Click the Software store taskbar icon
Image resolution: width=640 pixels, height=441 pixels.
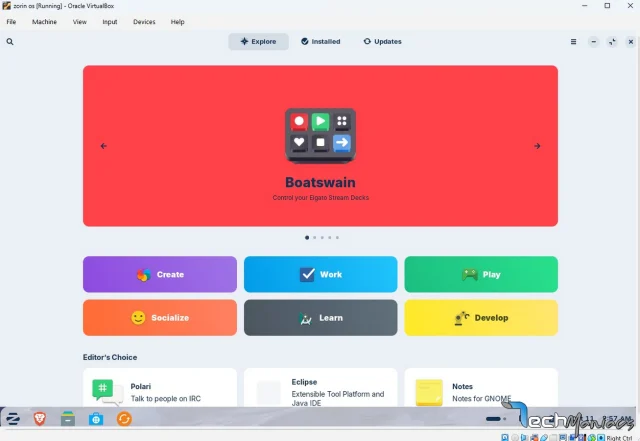click(x=96, y=419)
